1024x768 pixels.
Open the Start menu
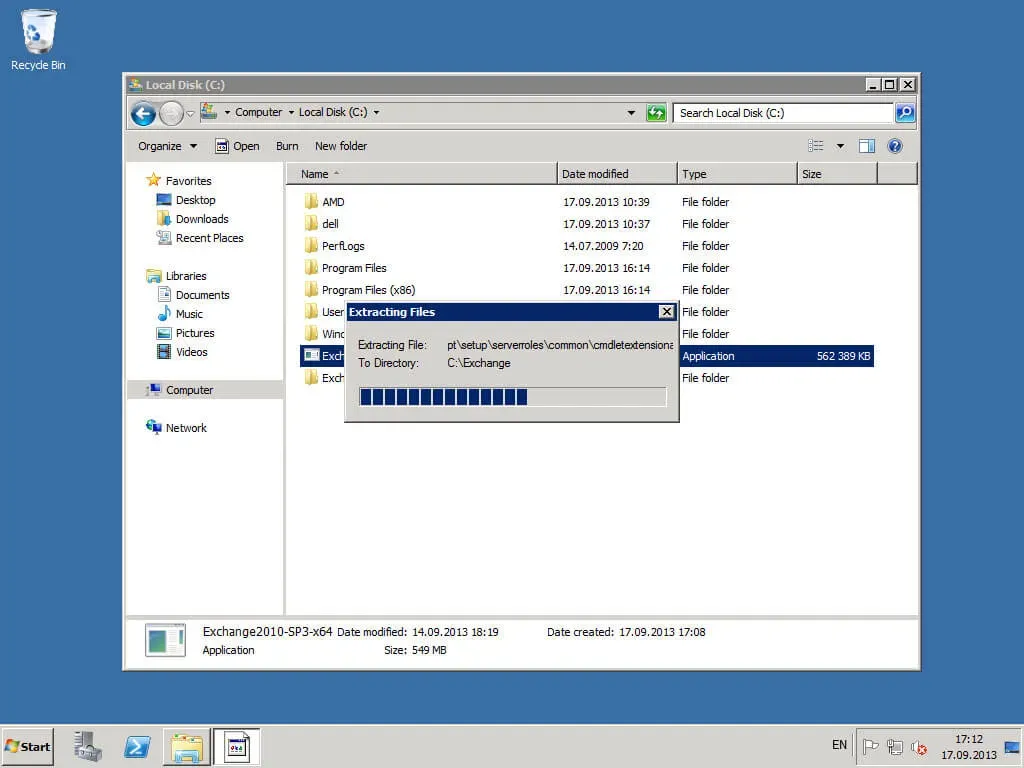(27, 746)
